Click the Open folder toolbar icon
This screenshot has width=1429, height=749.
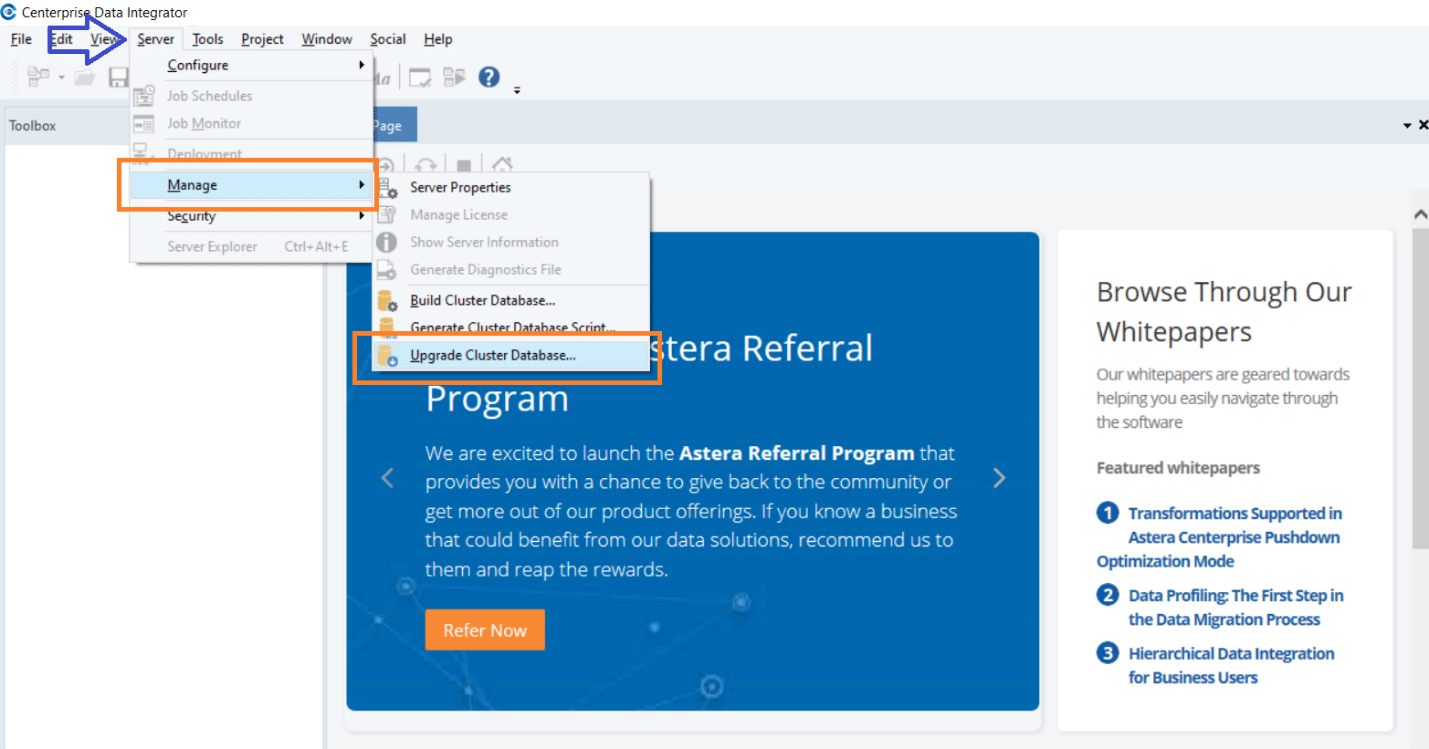point(85,77)
